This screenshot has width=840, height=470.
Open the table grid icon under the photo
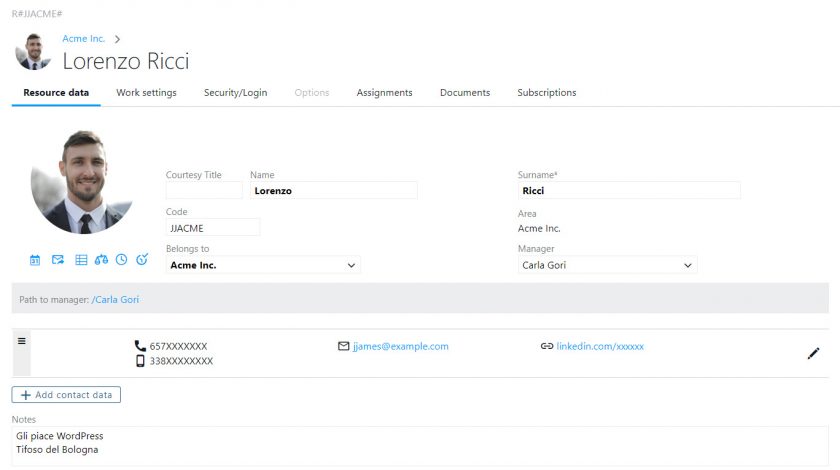pyautogui.click(x=81, y=260)
